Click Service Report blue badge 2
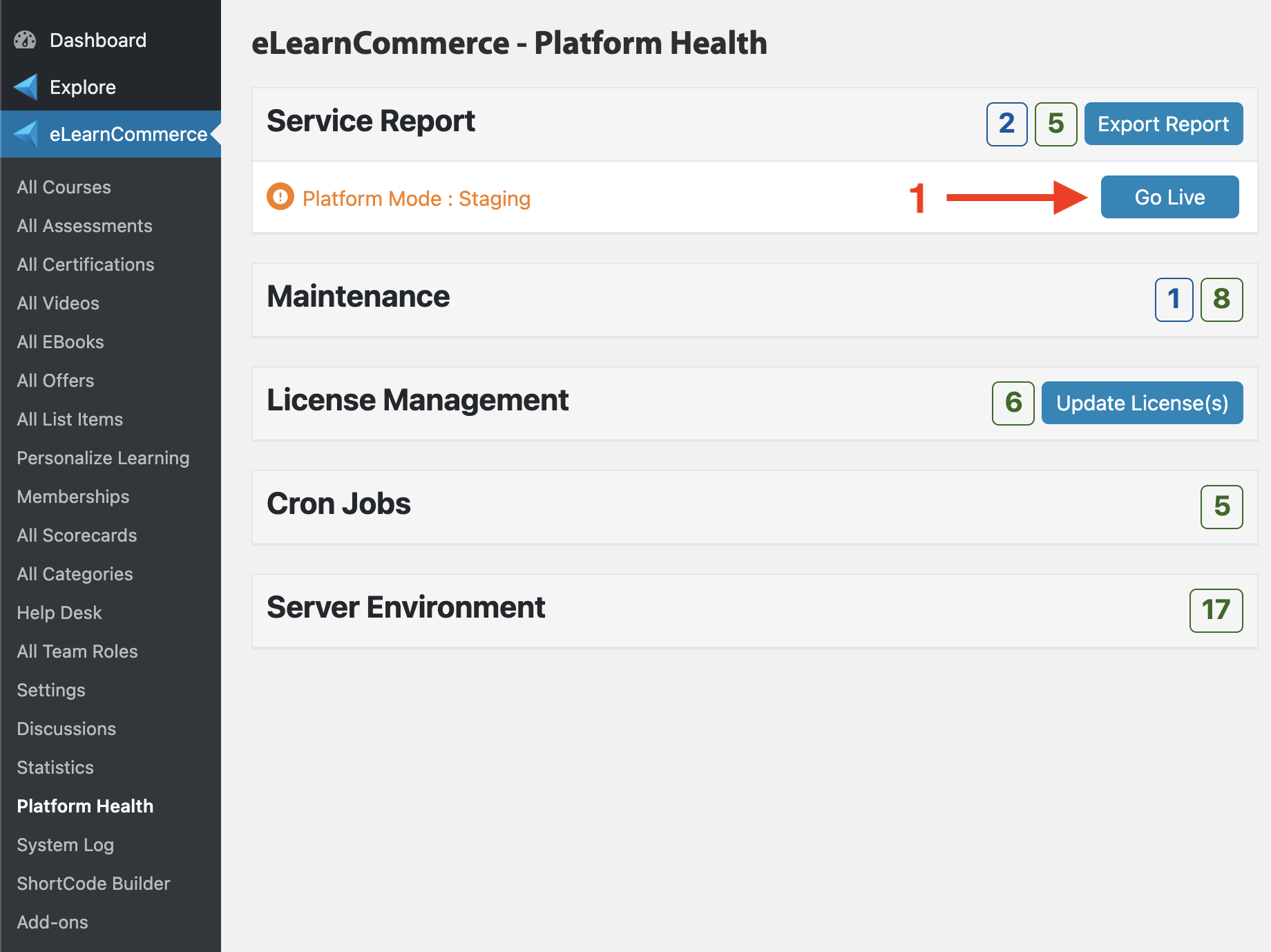Screen dimensions: 1271x952 click(x=1007, y=124)
